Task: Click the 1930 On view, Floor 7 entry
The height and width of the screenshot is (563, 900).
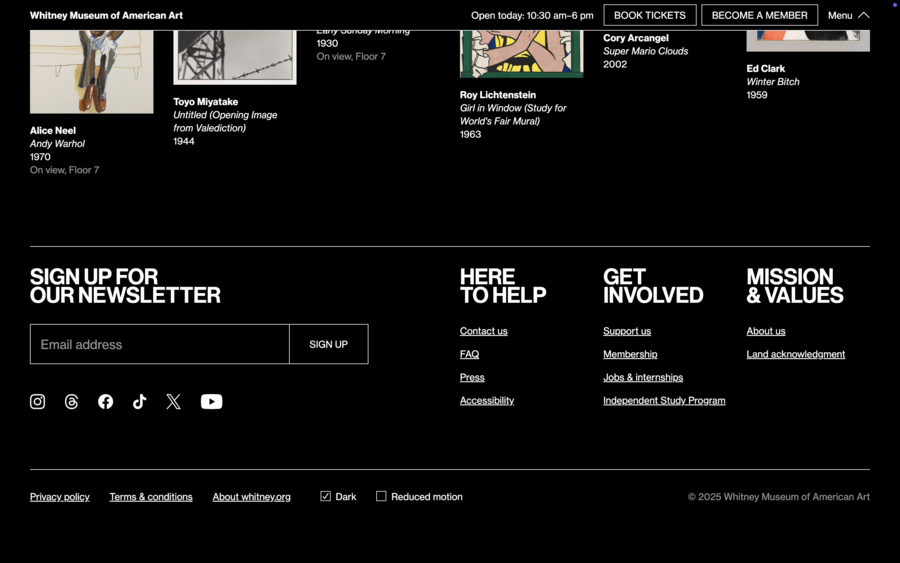Action: 351,50
